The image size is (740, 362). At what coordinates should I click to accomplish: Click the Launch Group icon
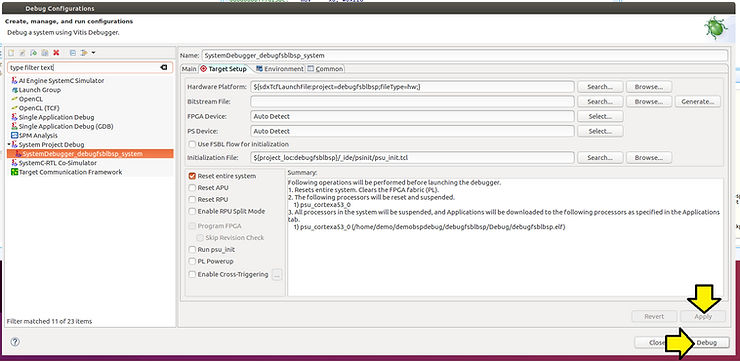pos(15,90)
